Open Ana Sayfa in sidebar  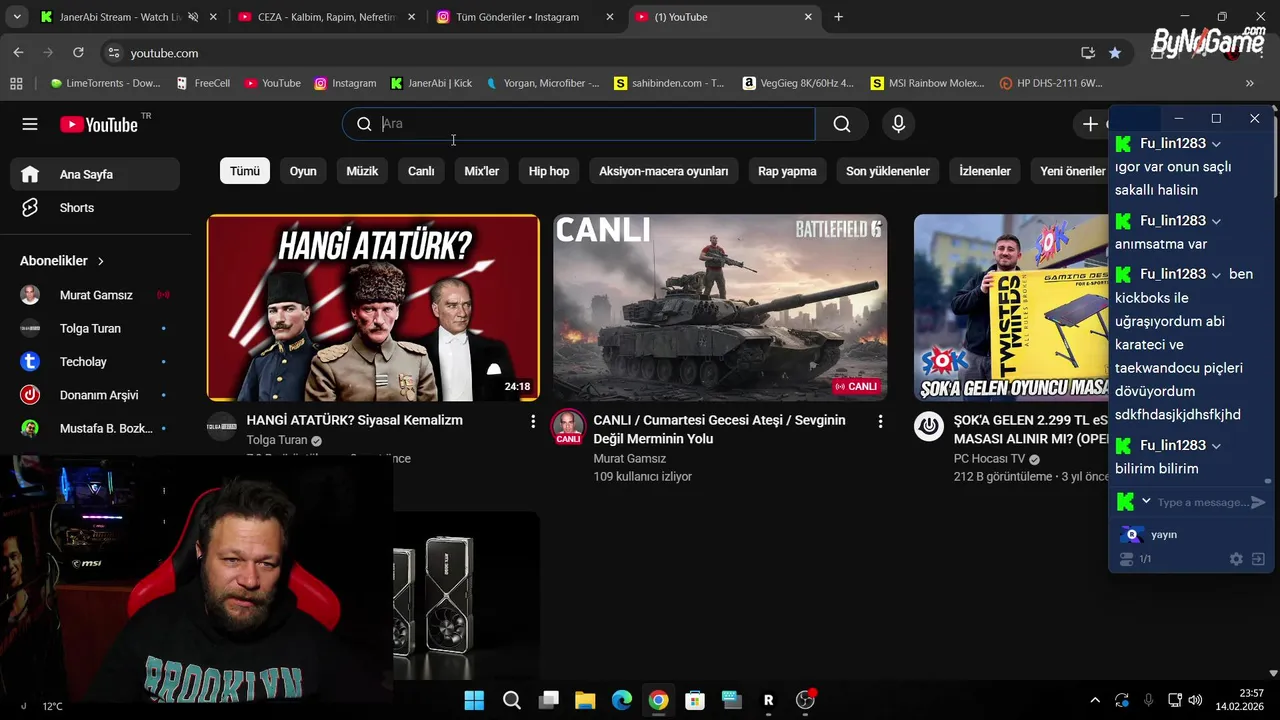click(x=95, y=174)
